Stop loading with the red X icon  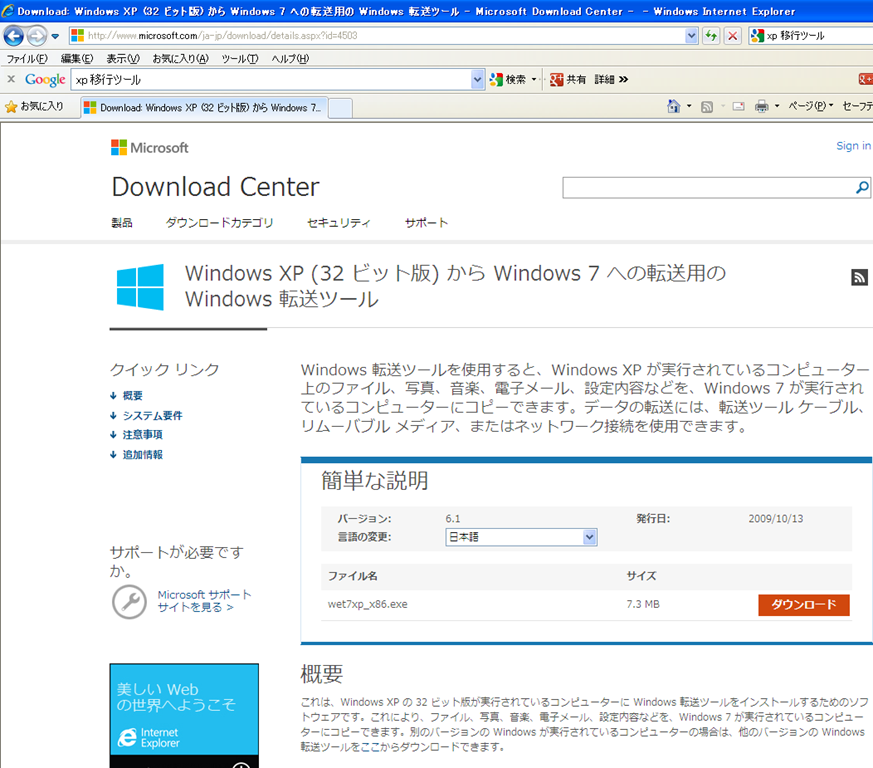coord(733,36)
